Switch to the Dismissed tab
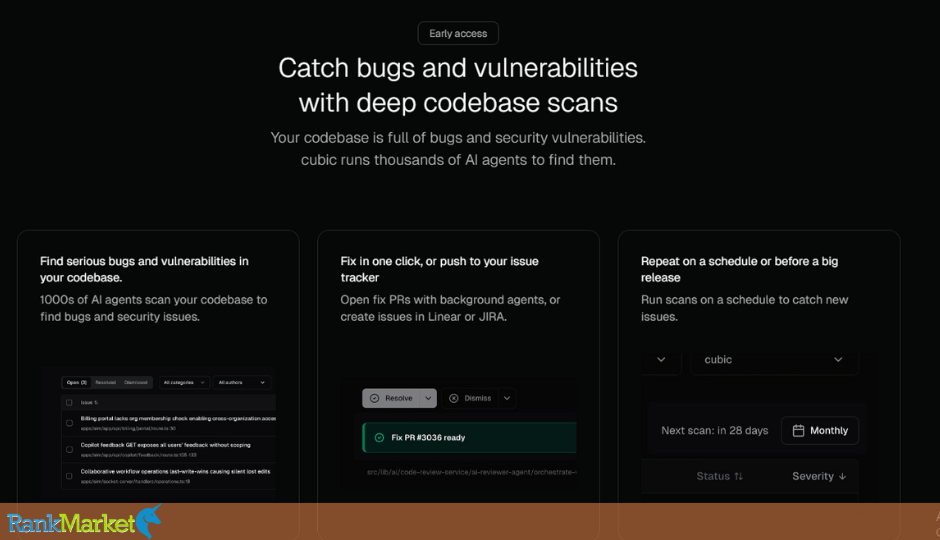The width and height of the screenshot is (940, 540). [135, 382]
